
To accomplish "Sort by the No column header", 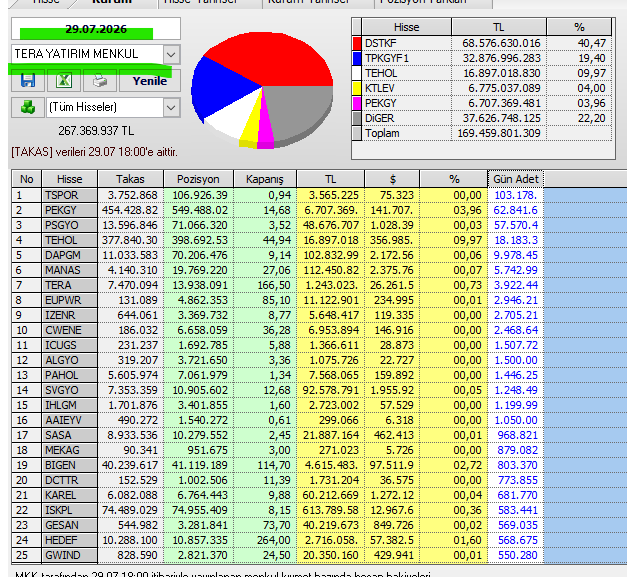I will (x=27, y=179).
